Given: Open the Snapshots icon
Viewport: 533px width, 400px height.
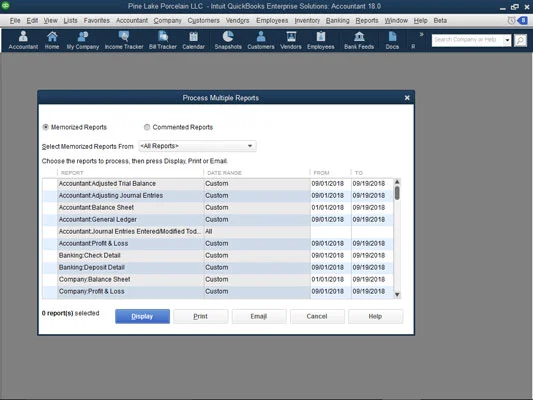Looking at the screenshot, I should (x=228, y=40).
